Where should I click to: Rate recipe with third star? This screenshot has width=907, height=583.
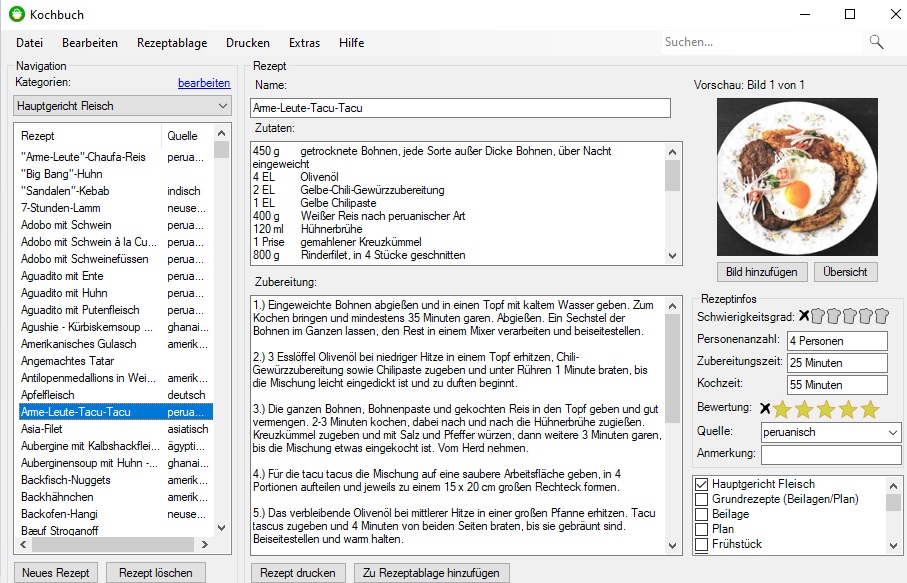tap(826, 409)
